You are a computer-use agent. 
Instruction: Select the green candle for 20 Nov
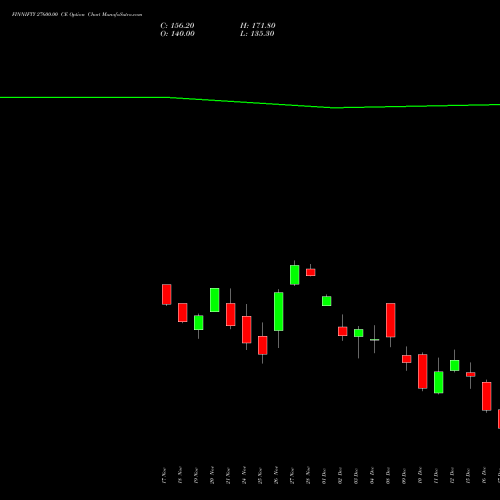point(215,300)
